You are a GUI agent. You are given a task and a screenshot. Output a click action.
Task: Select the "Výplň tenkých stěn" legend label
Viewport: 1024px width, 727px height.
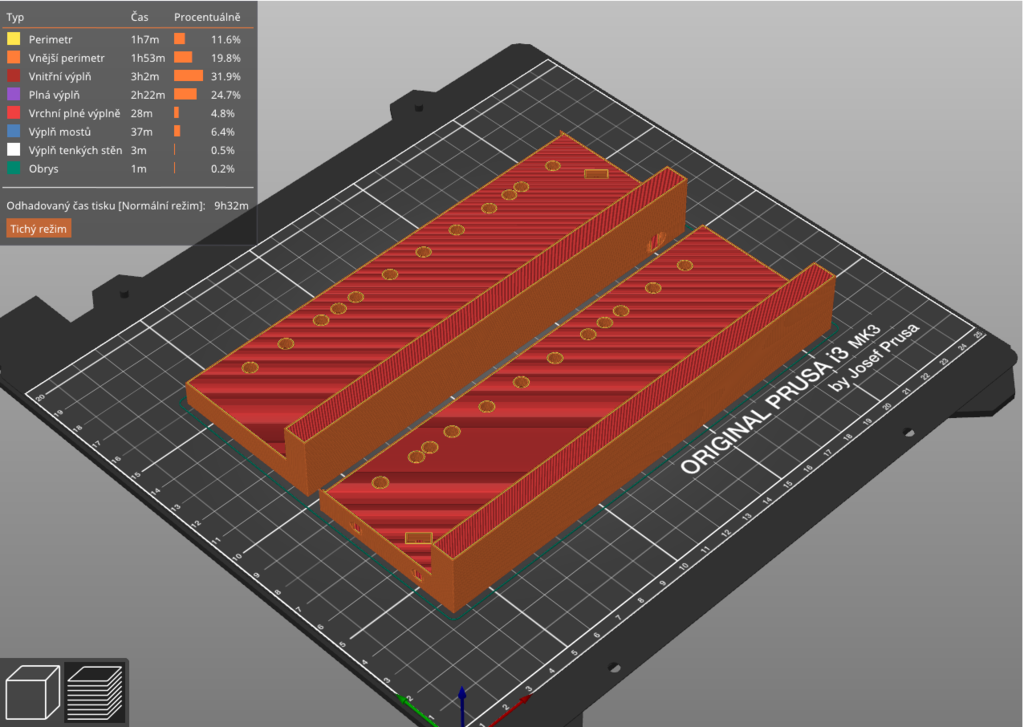point(75,150)
